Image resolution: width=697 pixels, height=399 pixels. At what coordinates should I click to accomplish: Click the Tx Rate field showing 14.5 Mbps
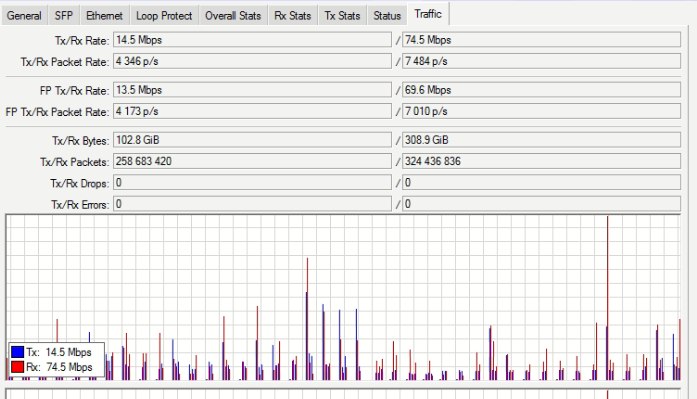tap(252, 40)
